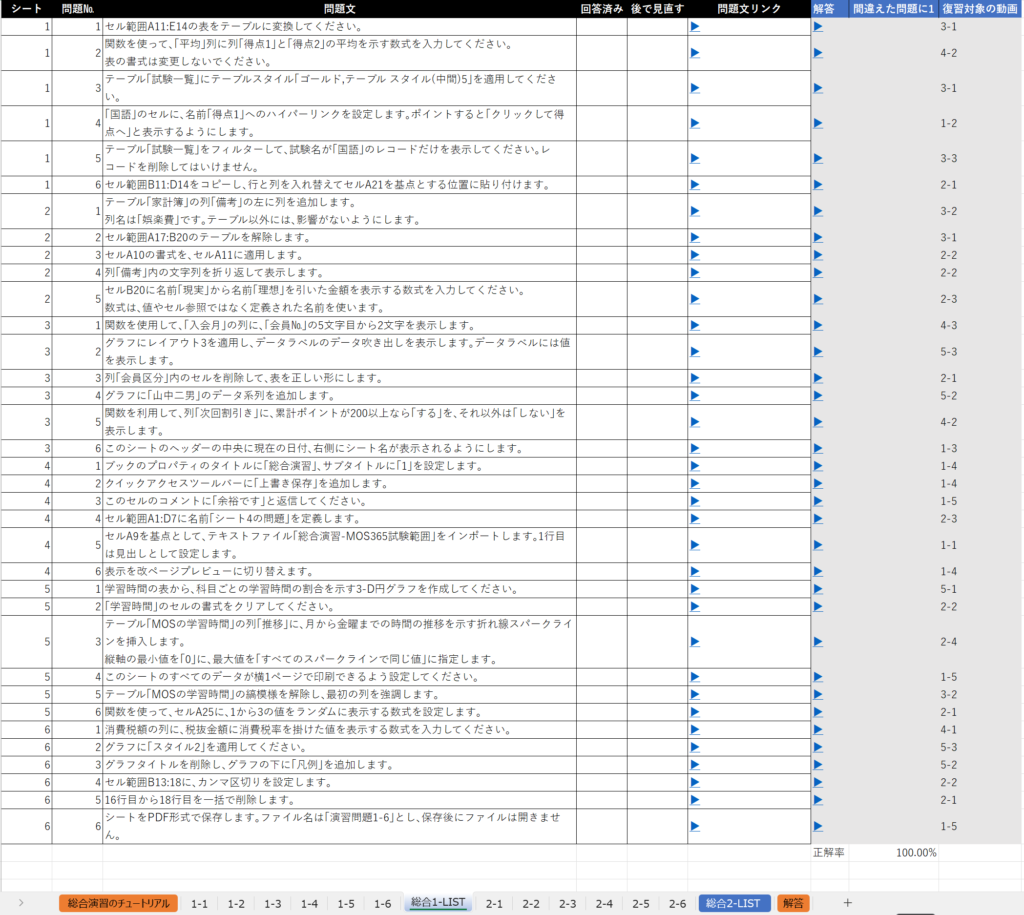This screenshot has height=915, width=1024.
Task: Click answer arrow for A17:B20 table removal question
Action: coord(818,238)
